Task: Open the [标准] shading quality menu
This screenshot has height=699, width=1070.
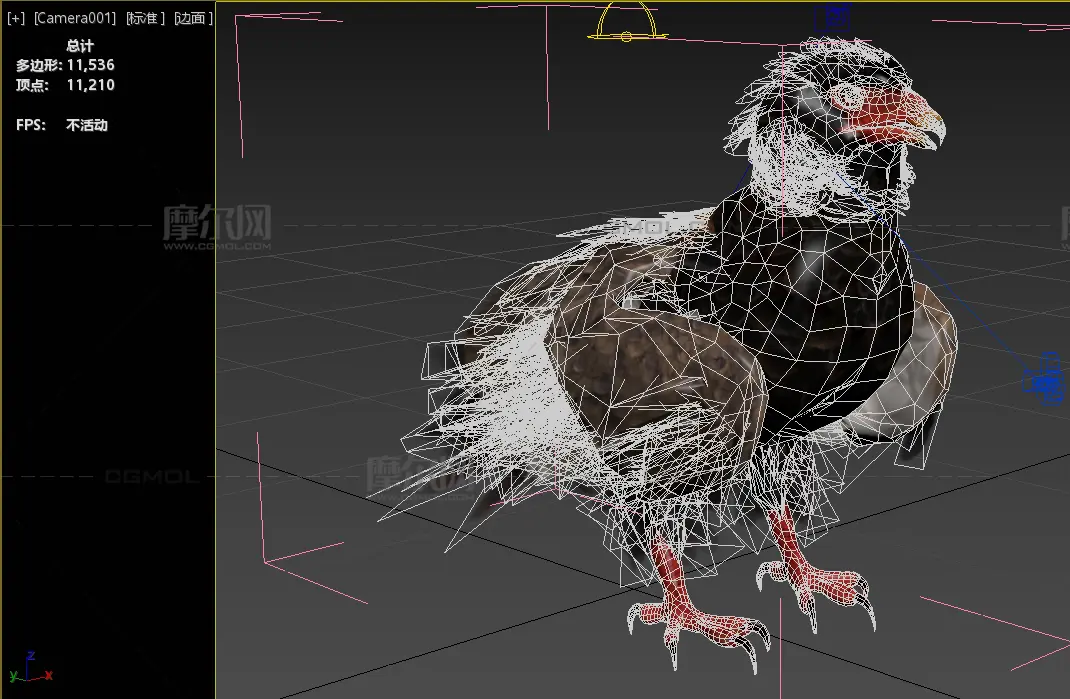Action: coord(146,19)
